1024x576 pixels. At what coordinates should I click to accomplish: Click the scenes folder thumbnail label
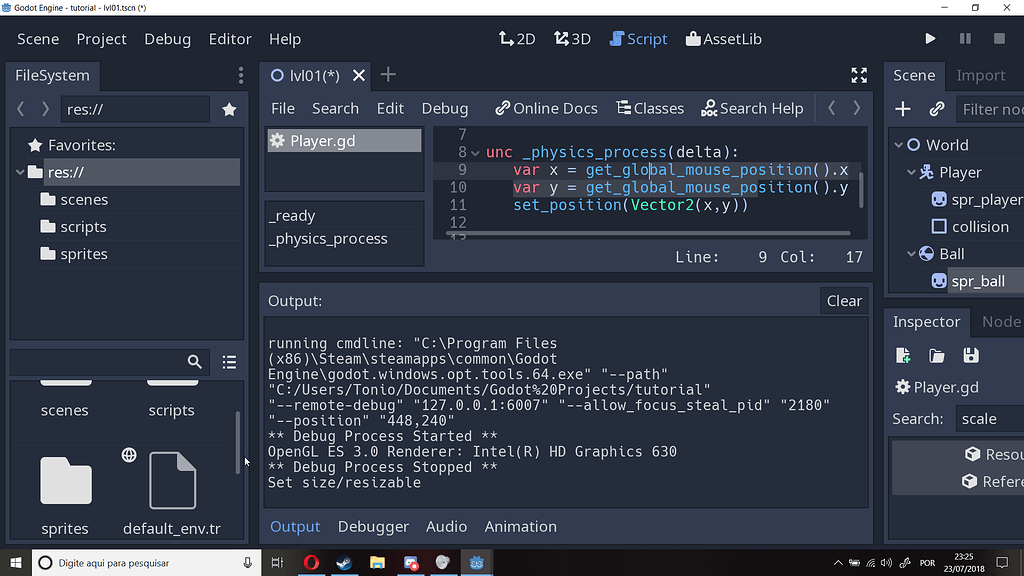(65, 410)
